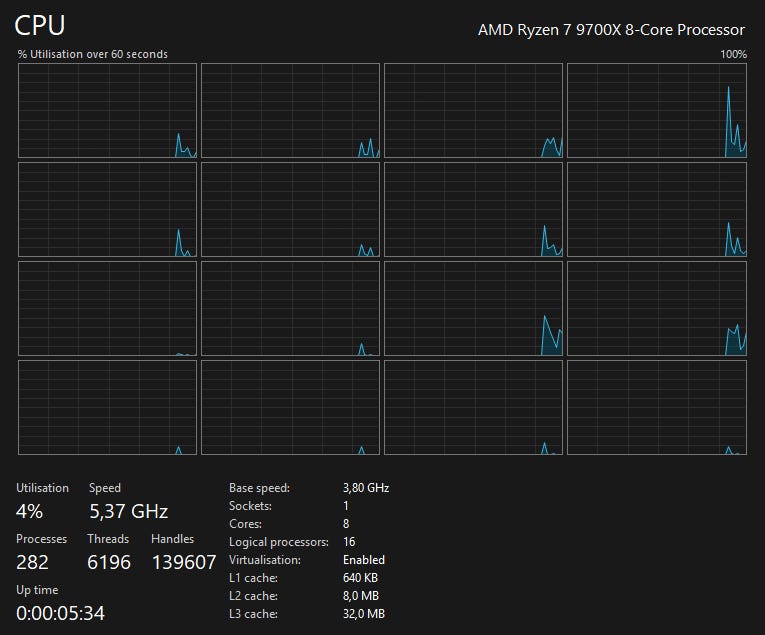The width and height of the screenshot is (765, 635).
Task: Select the Base speed 3,80 GHz value
Action: tap(366, 488)
